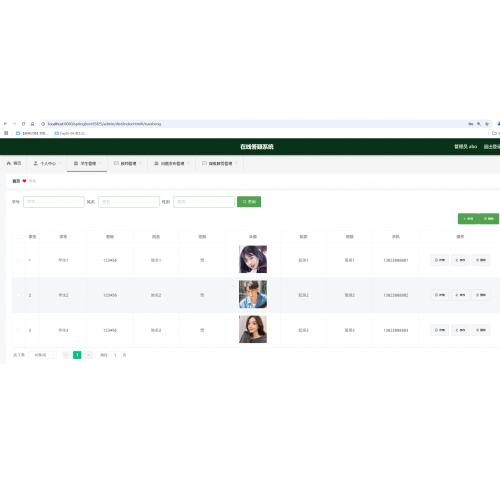Reload page with browser refresh icon

click(x=23, y=124)
